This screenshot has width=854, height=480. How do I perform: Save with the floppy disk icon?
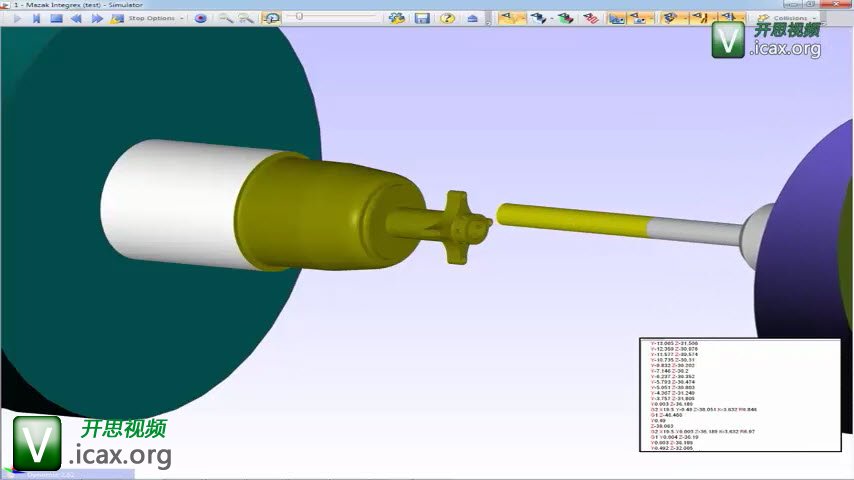coord(422,19)
